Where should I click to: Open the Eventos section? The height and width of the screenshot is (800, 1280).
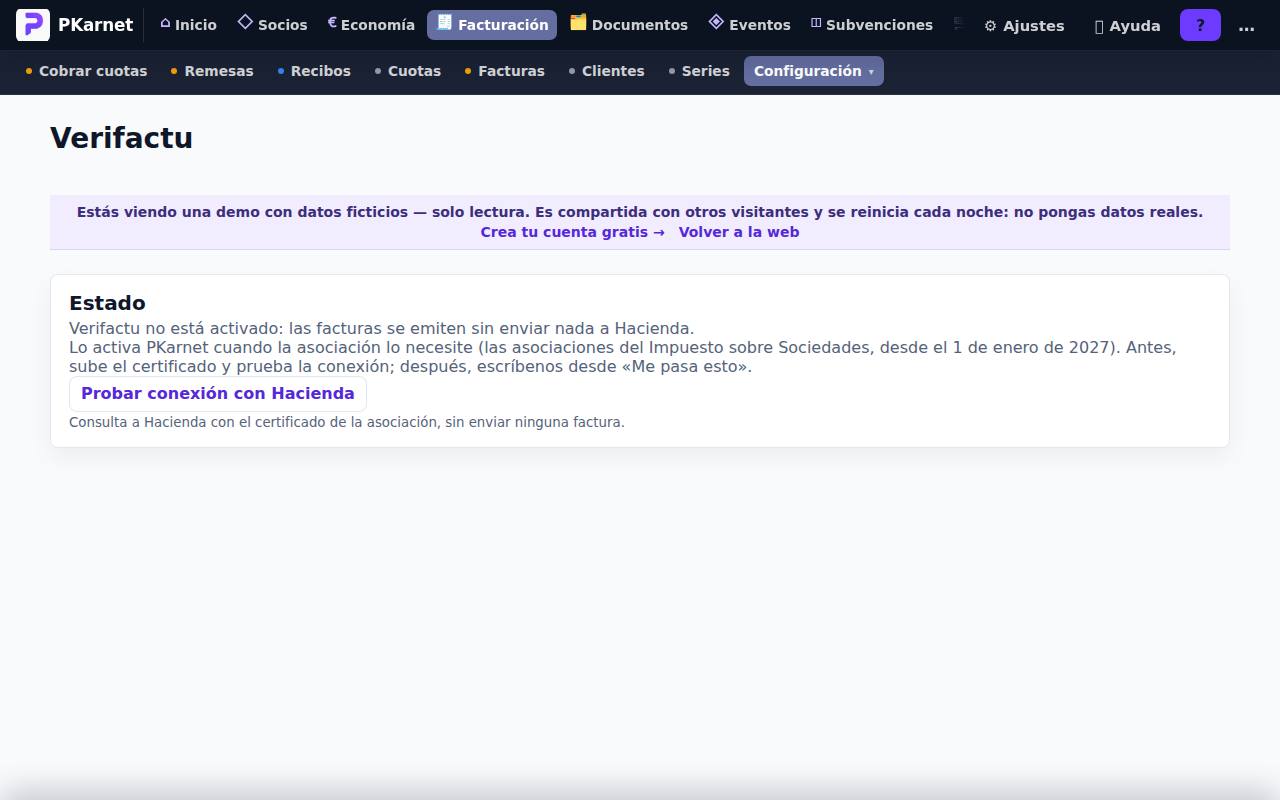tap(749, 25)
